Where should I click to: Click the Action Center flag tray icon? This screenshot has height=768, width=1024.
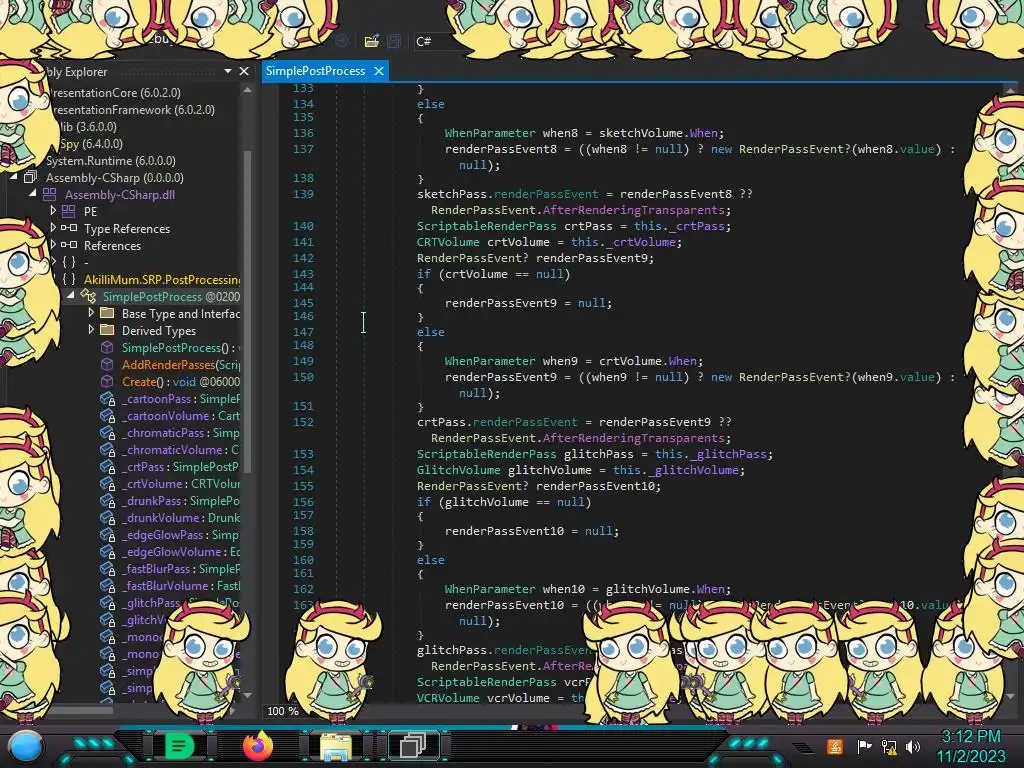(x=864, y=746)
